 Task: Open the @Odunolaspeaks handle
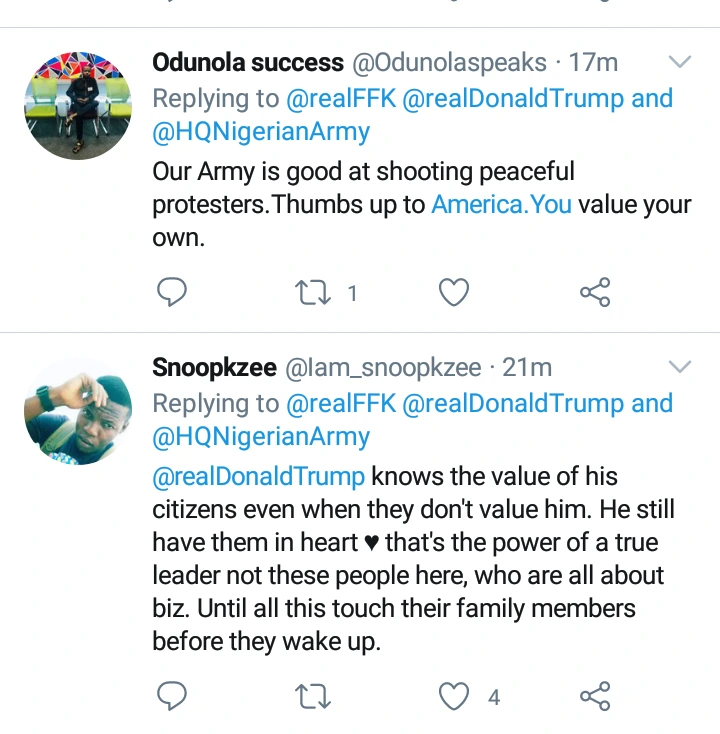pos(450,63)
